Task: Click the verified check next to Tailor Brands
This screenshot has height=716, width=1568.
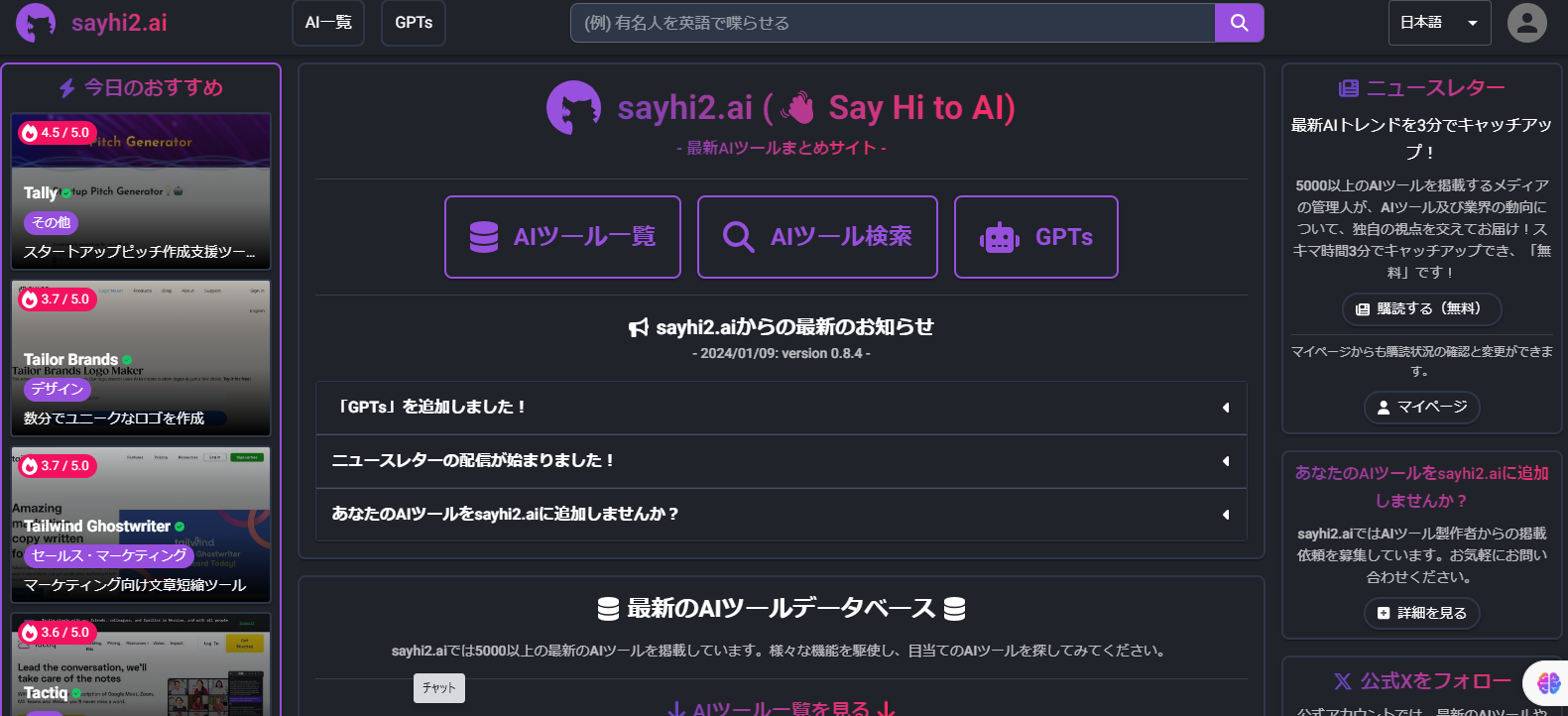Action: click(127, 360)
